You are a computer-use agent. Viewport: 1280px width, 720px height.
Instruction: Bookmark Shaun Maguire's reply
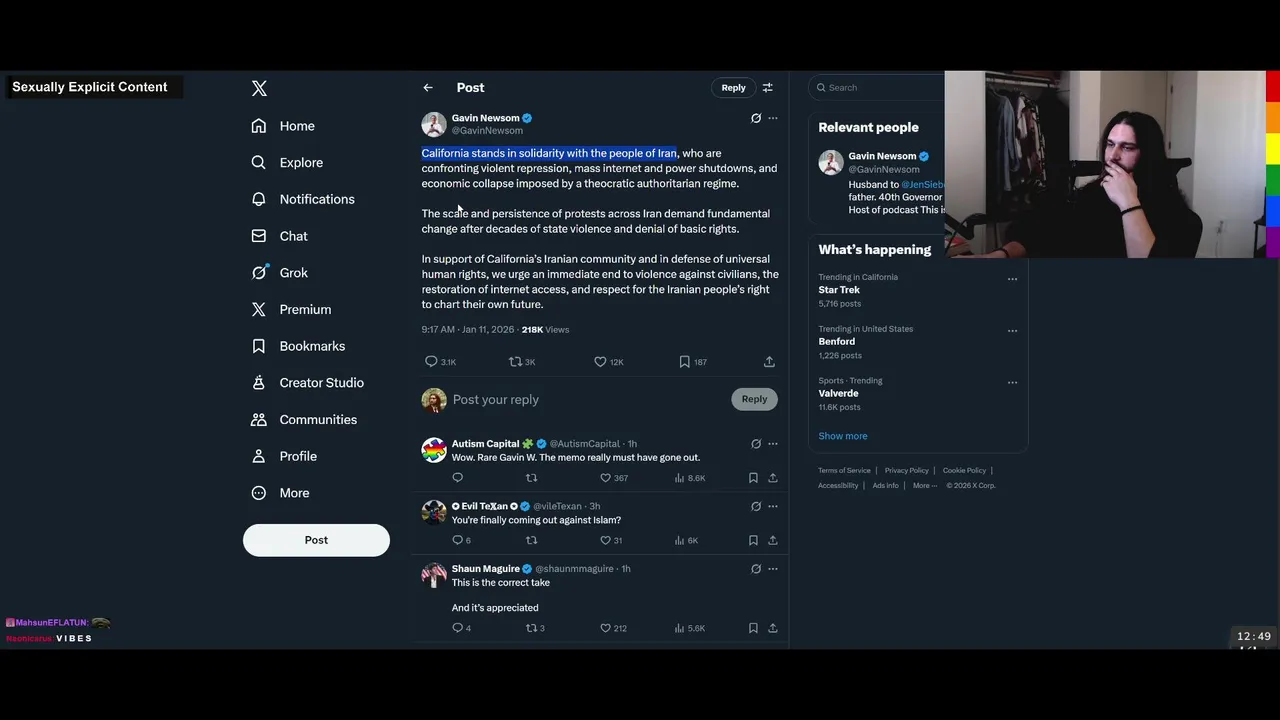(753, 628)
